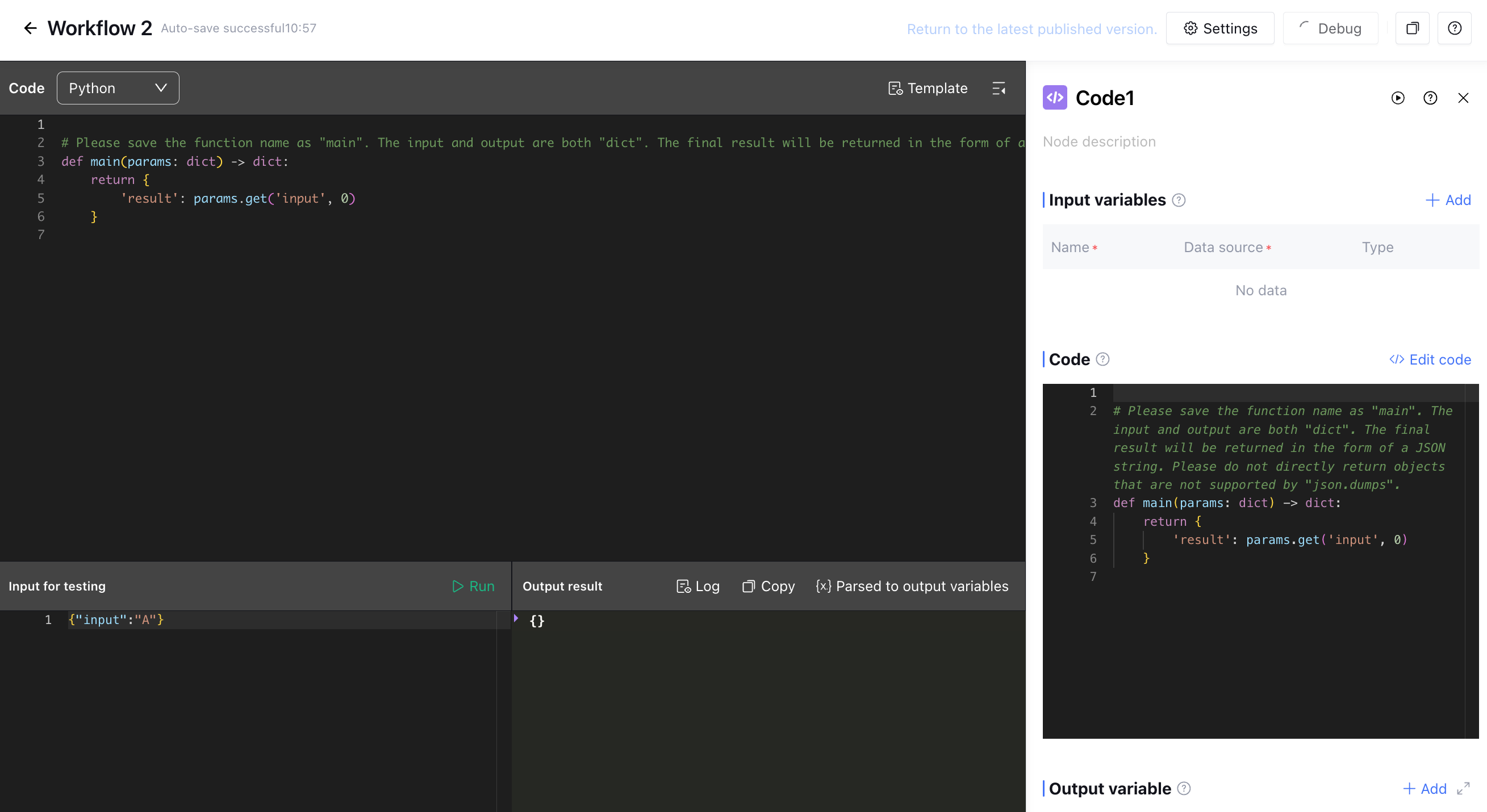
Task: Open workflow Settings
Action: pyautogui.click(x=1219, y=28)
